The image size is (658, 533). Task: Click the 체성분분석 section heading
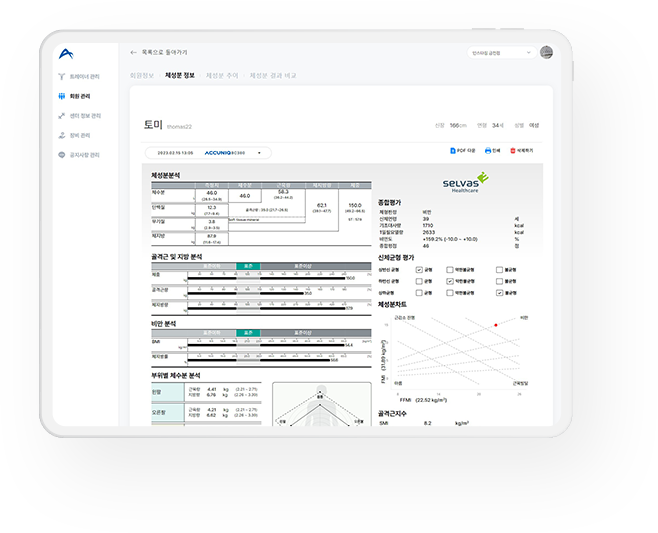click(165, 175)
